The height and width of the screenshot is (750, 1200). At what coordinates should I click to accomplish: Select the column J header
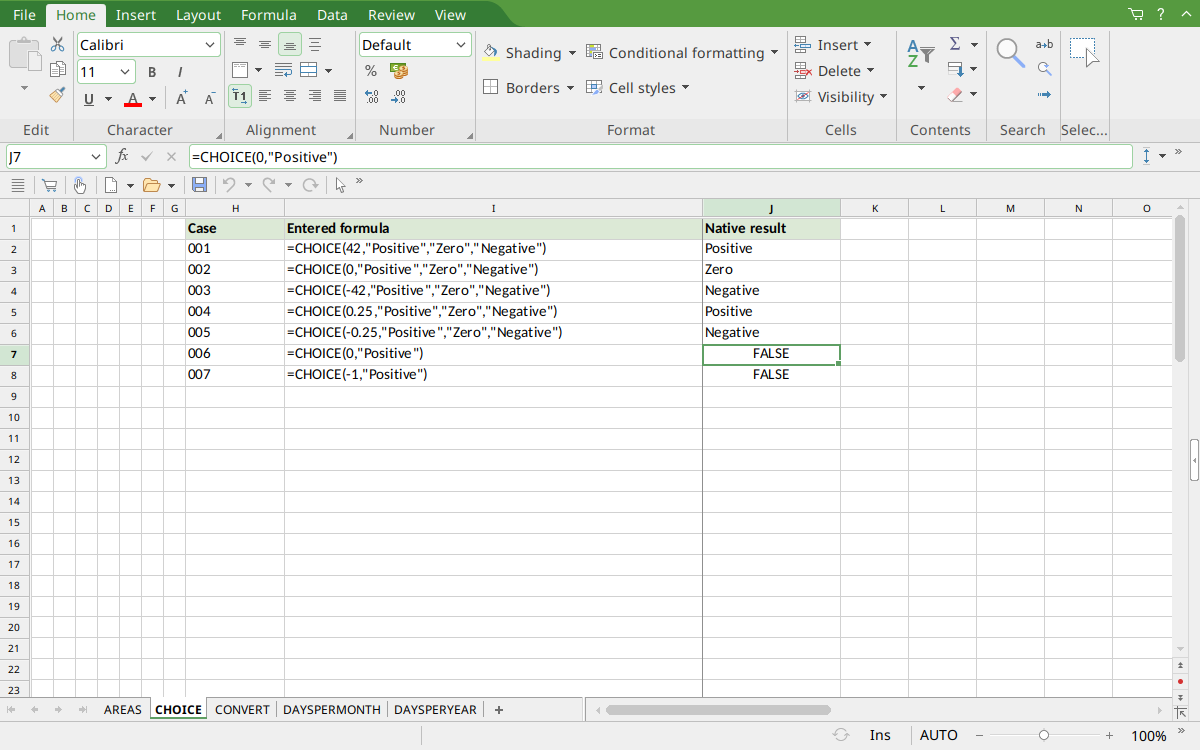pyautogui.click(x=771, y=208)
